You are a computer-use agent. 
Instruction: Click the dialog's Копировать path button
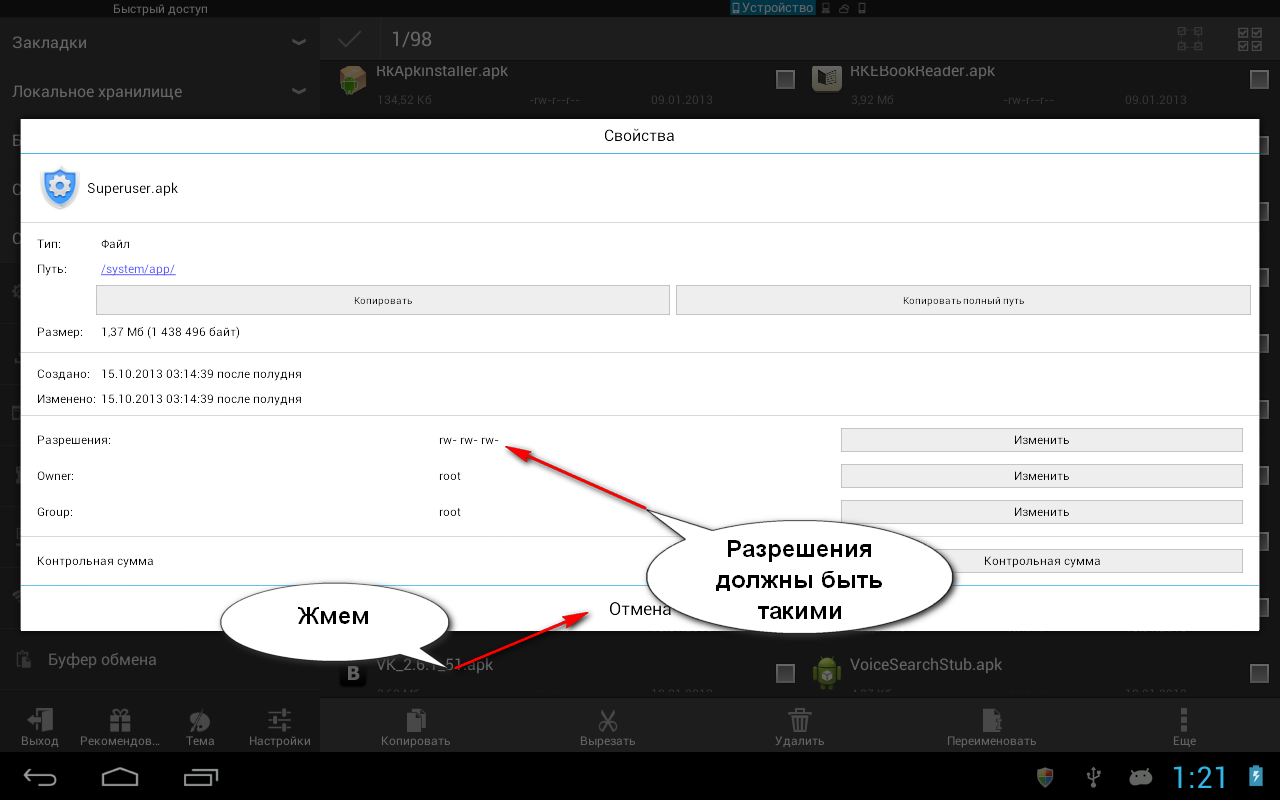coord(383,300)
